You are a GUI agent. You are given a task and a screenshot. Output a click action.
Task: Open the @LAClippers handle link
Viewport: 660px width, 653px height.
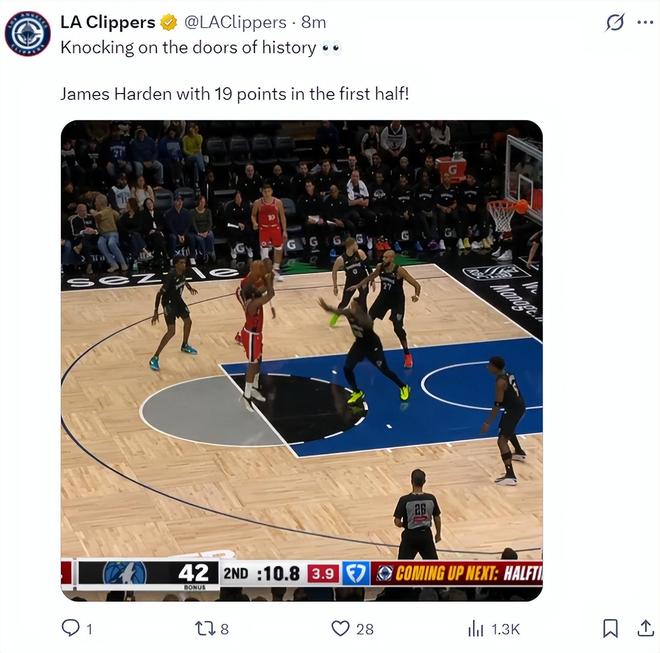(235, 22)
